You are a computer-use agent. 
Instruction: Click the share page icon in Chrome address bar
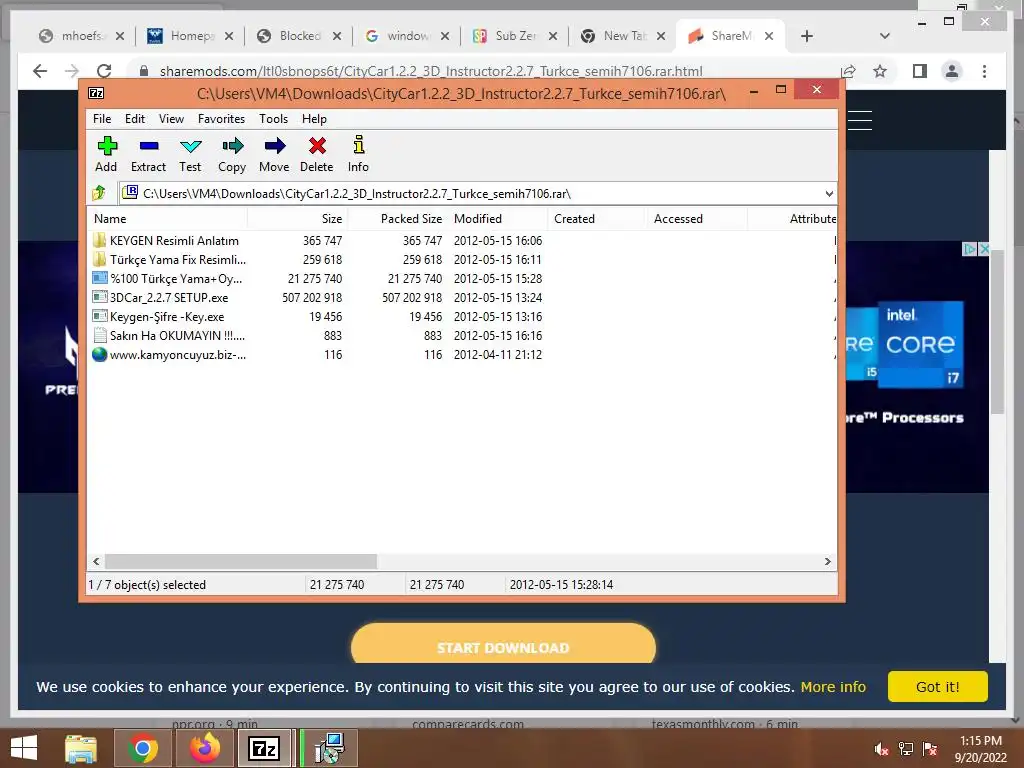click(x=848, y=71)
